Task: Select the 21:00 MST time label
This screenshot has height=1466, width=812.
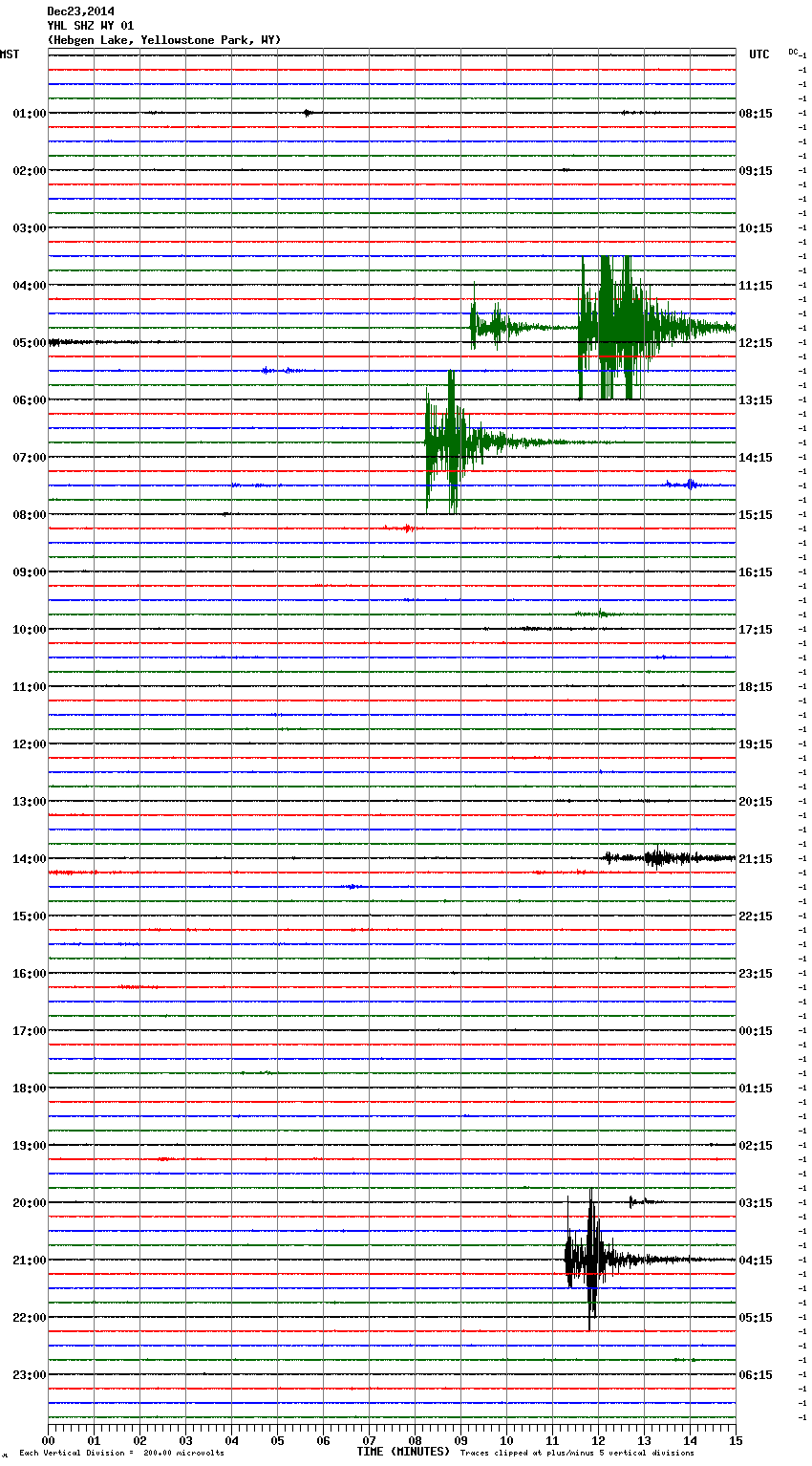Action: (30, 1261)
